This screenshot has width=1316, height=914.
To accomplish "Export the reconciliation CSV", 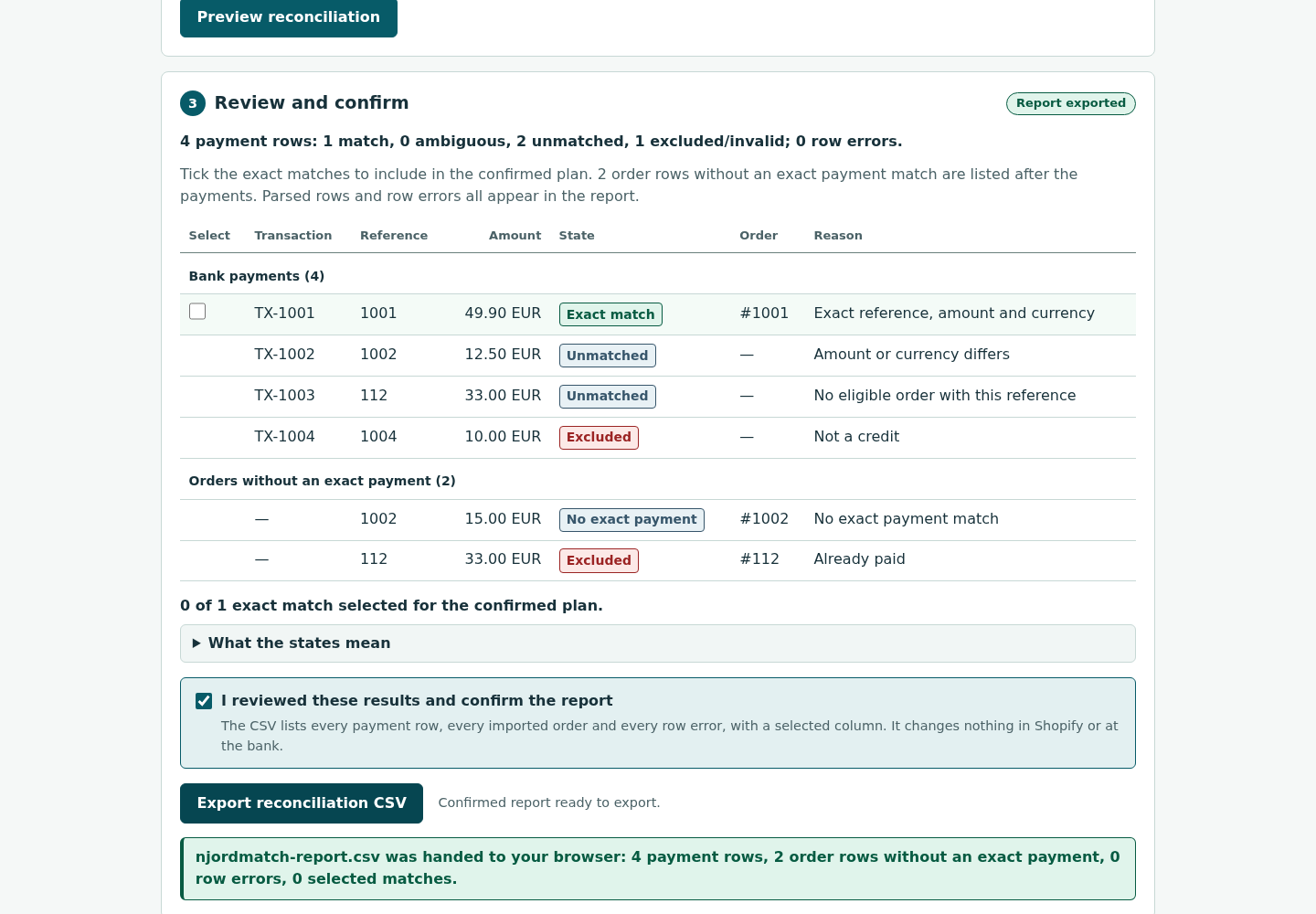I will (x=302, y=803).
